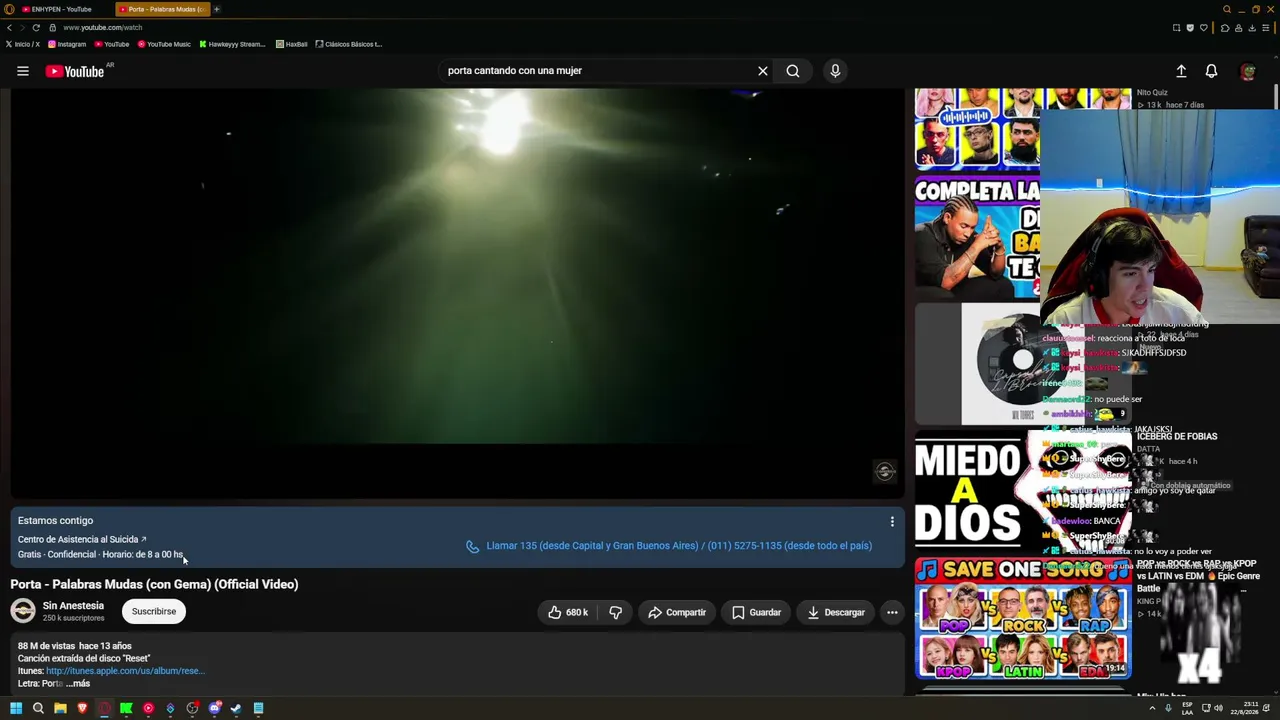
Task: Reload the current page
Action: 36,27
